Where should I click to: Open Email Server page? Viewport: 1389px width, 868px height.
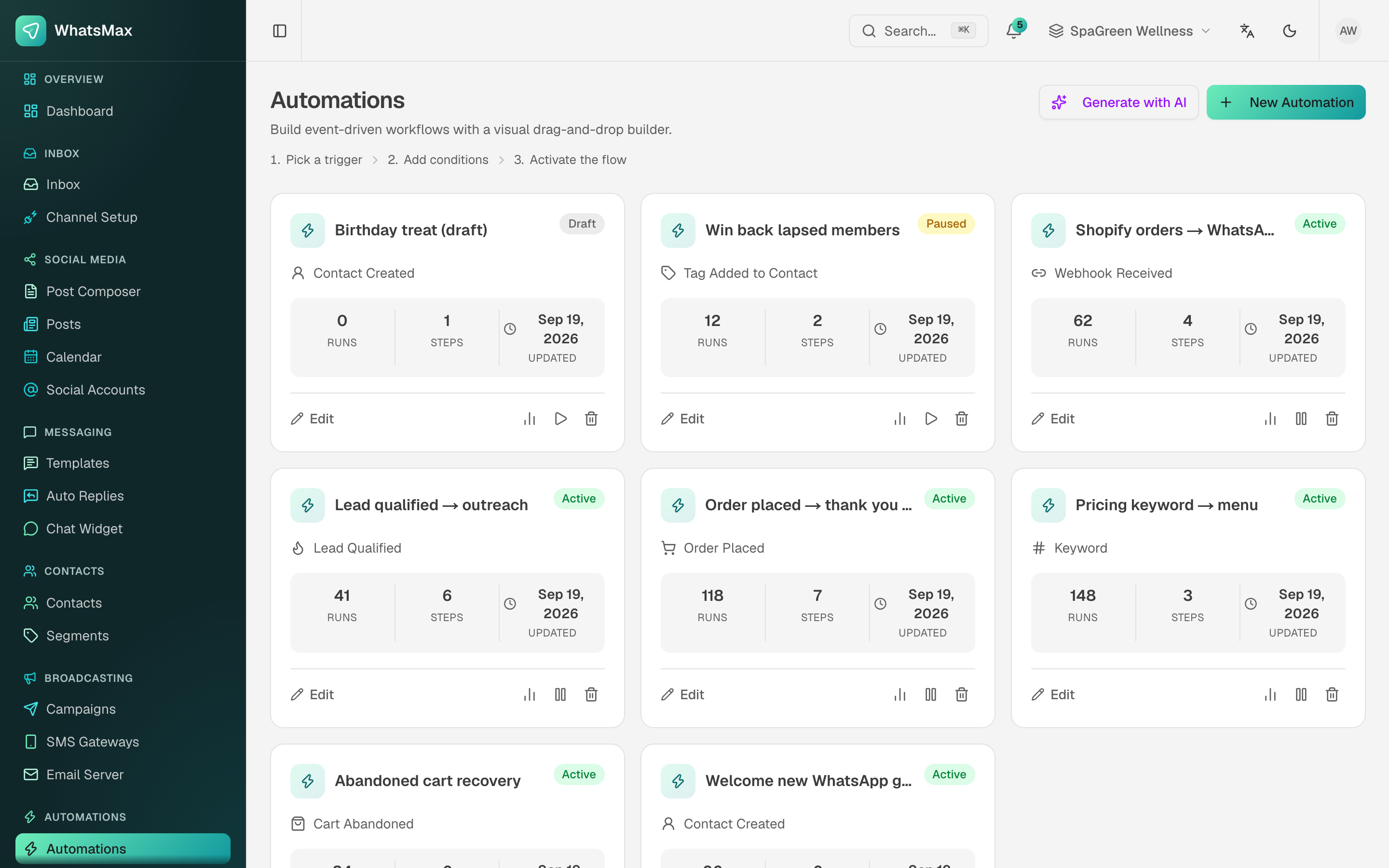click(x=123, y=774)
